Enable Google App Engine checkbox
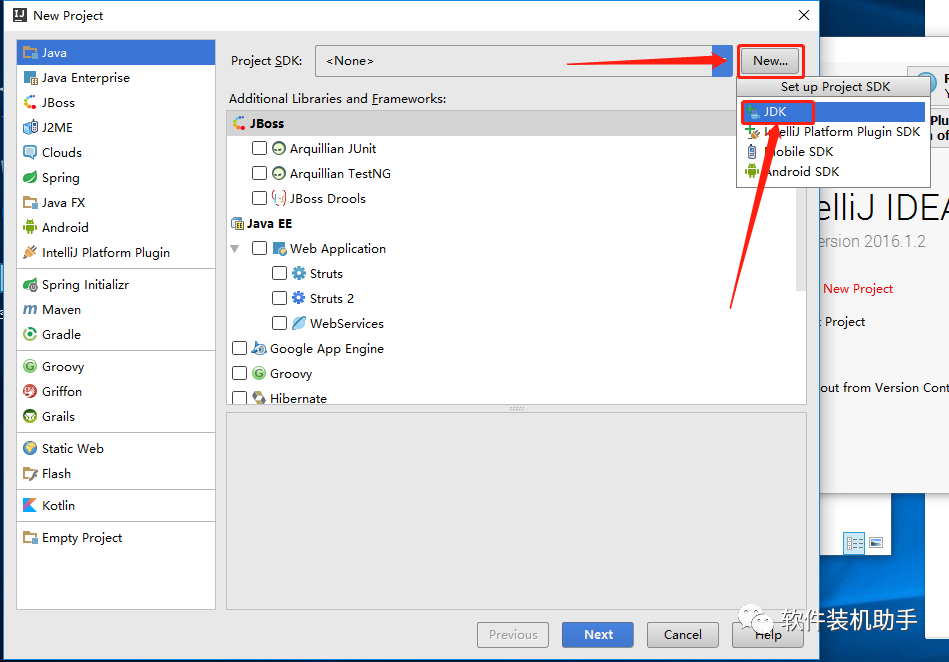 (x=240, y=348)
